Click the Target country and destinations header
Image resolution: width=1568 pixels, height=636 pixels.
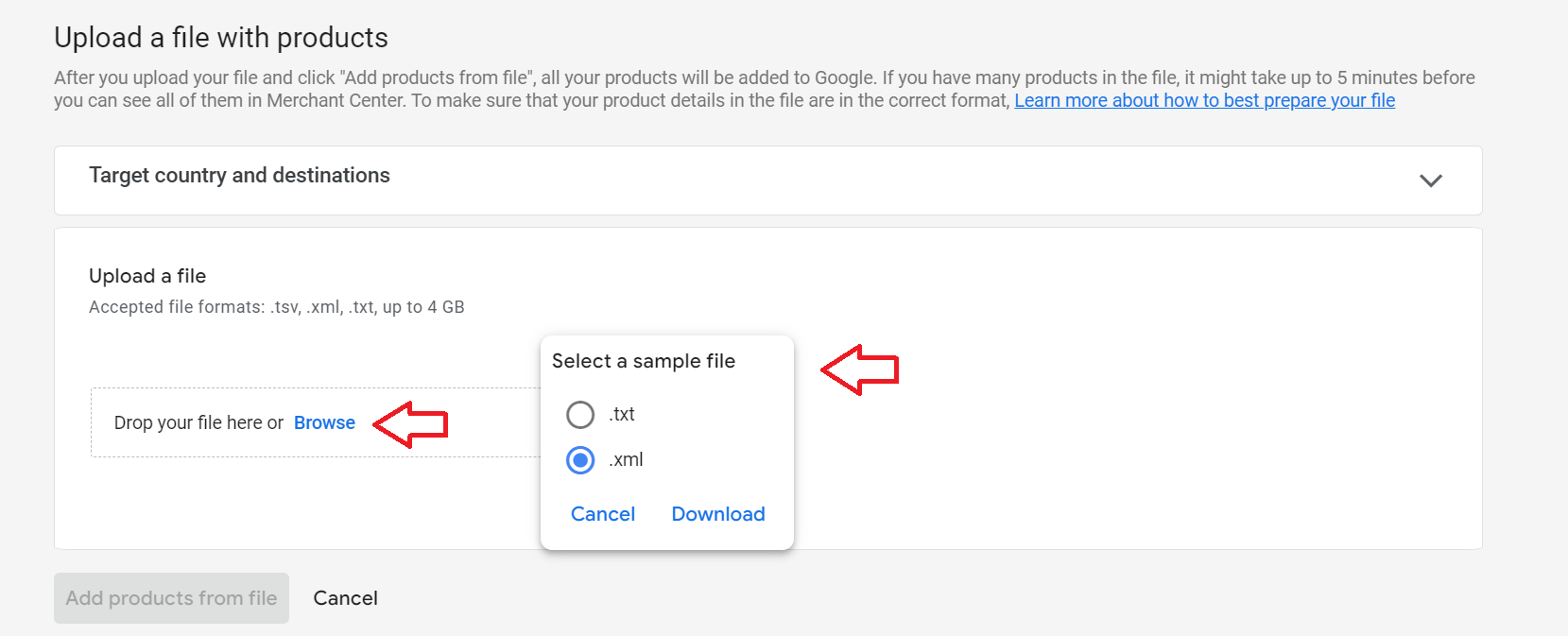coord(767,180)
